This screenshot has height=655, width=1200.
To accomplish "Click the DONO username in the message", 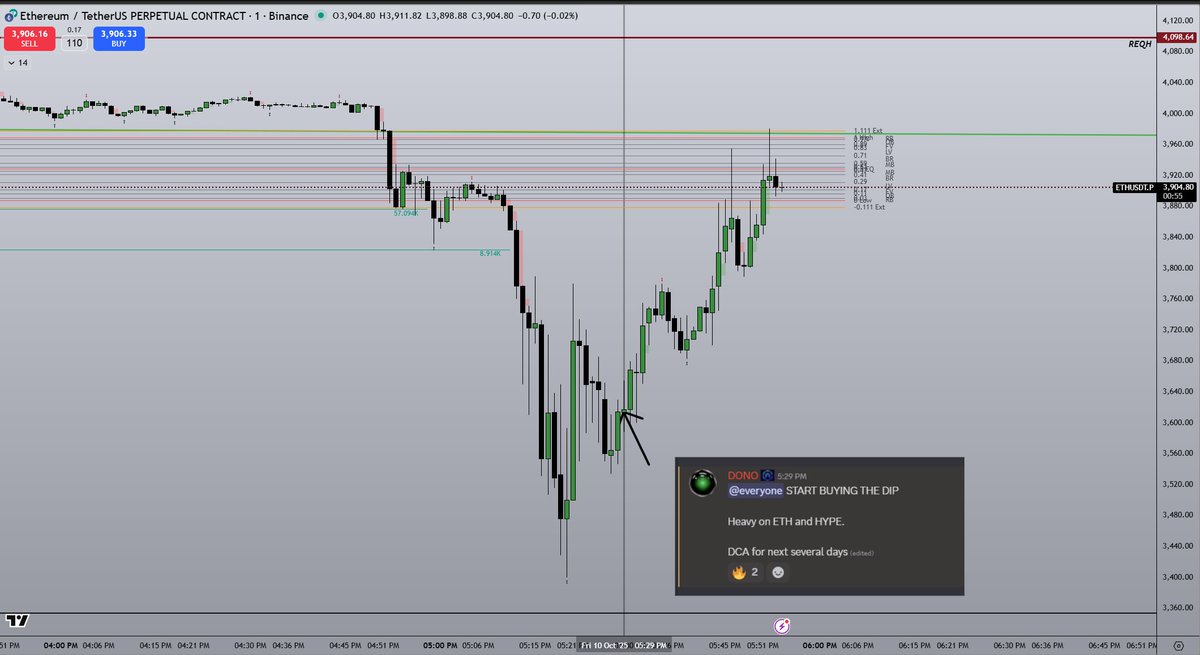I will click(742, 476).
